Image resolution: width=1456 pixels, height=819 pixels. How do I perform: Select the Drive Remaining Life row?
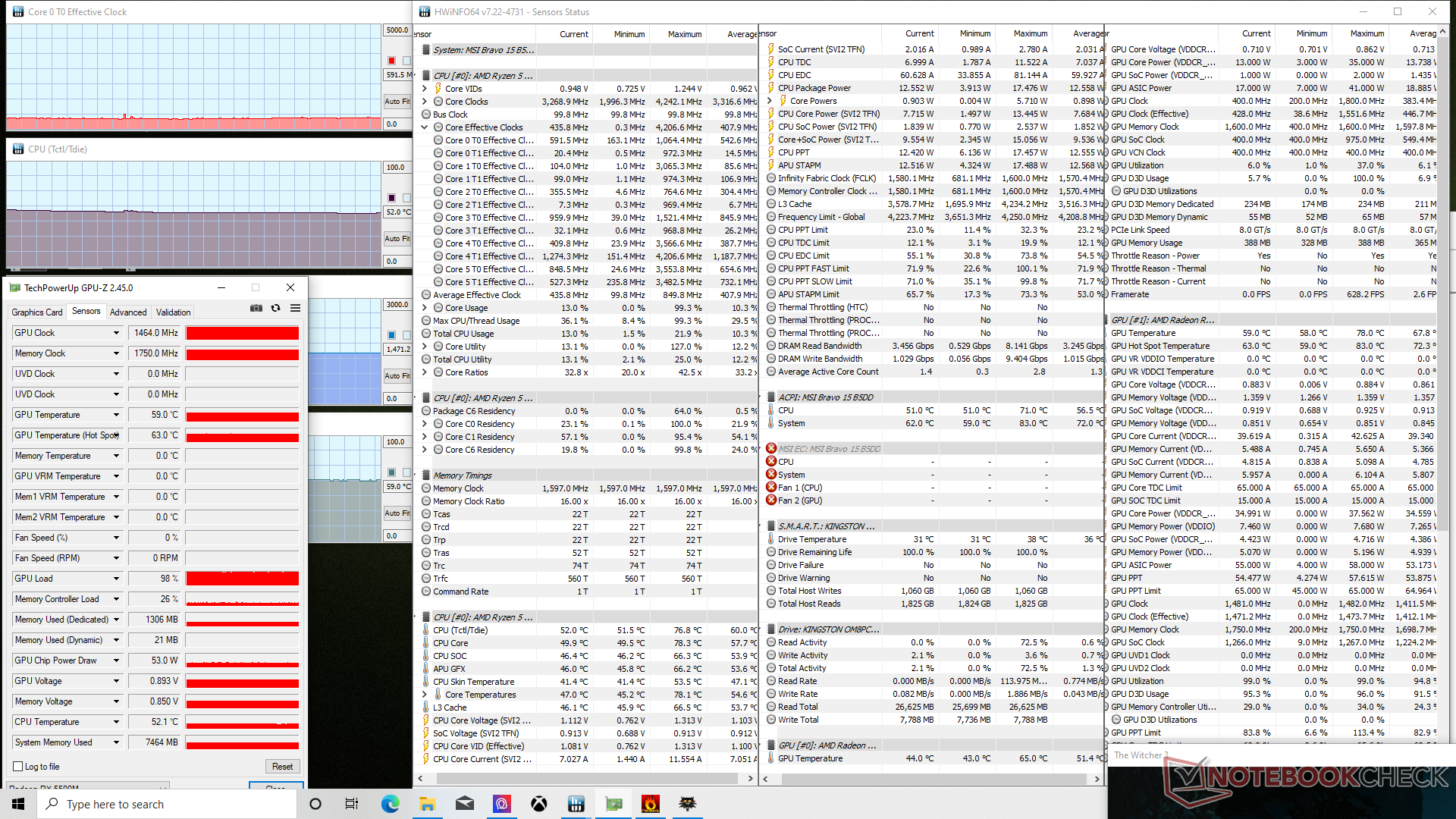[933, 552]
